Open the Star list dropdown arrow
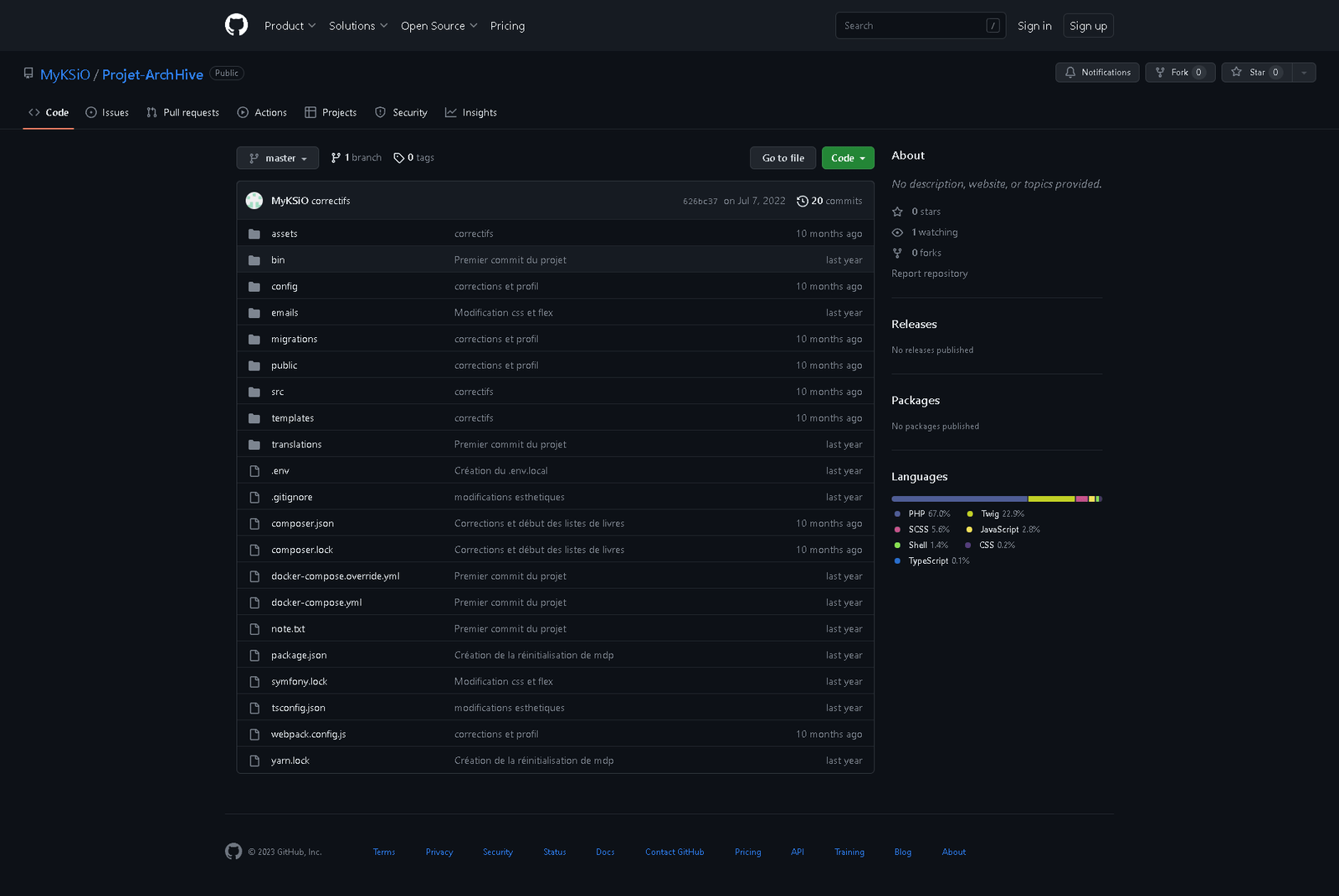The width and height of the screenshot is (1339, 896). tap(1304, 73)
